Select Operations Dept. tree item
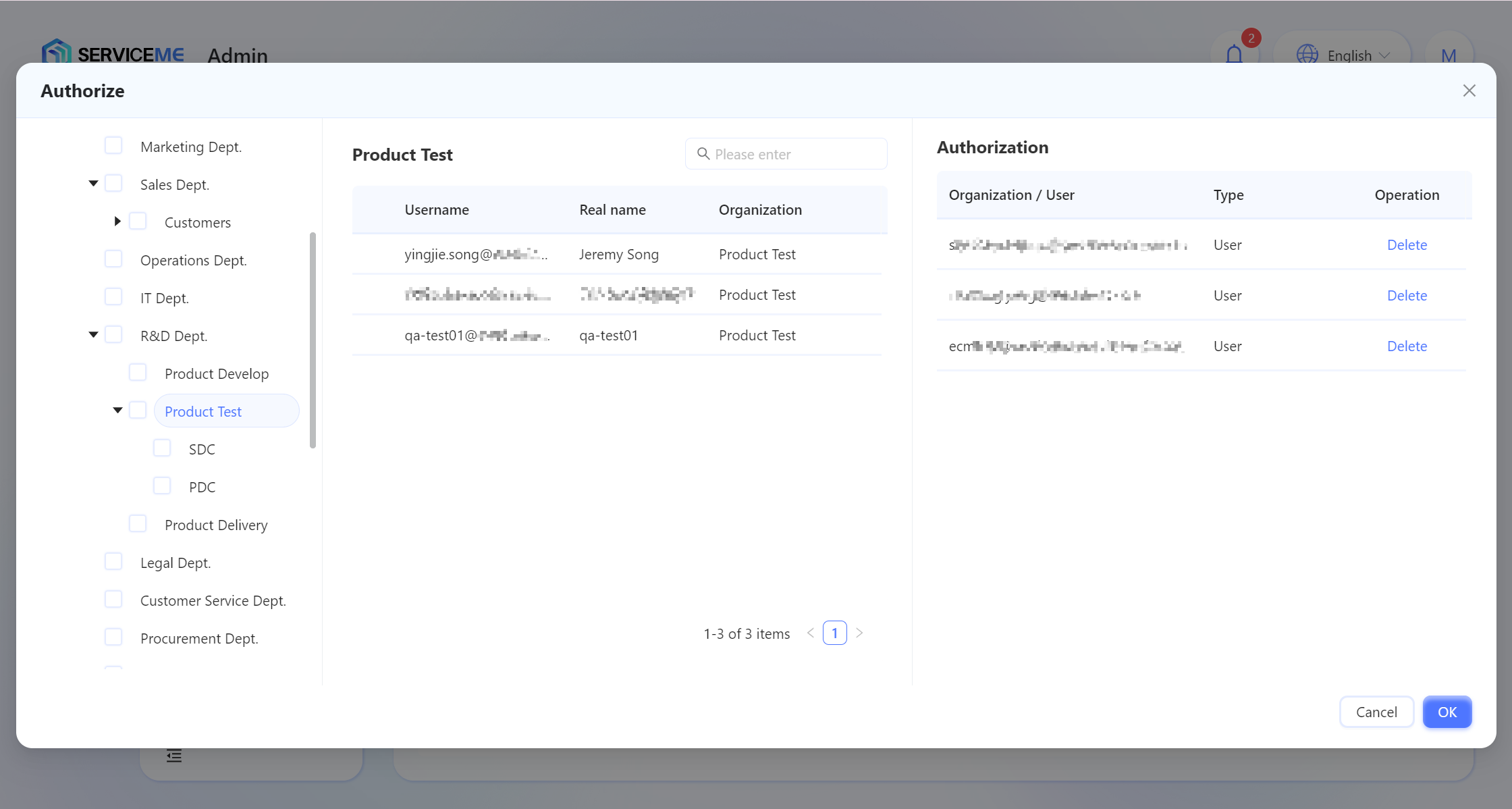The image size is (1512, 809). point(193,260)
